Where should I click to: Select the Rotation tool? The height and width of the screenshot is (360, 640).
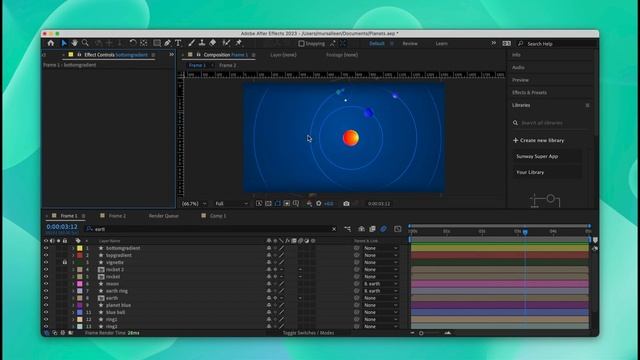point(133,43)
